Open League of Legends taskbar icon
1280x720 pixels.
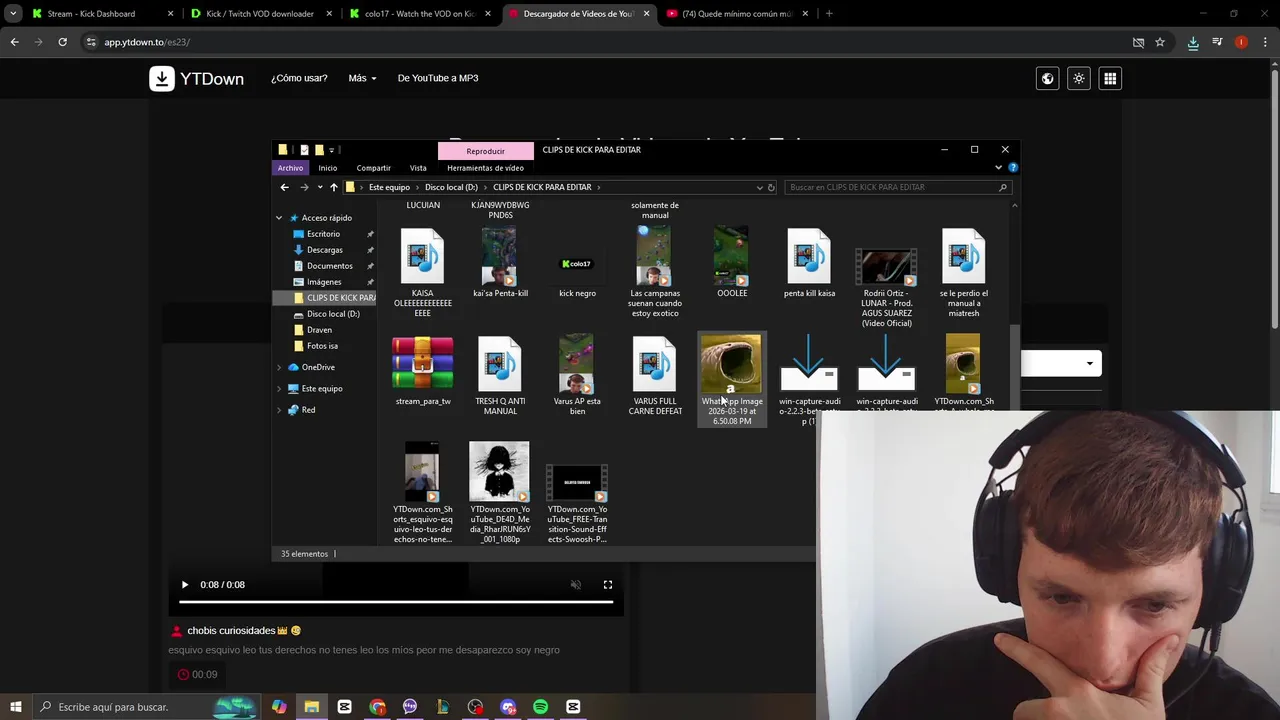[x=442, y=707]
